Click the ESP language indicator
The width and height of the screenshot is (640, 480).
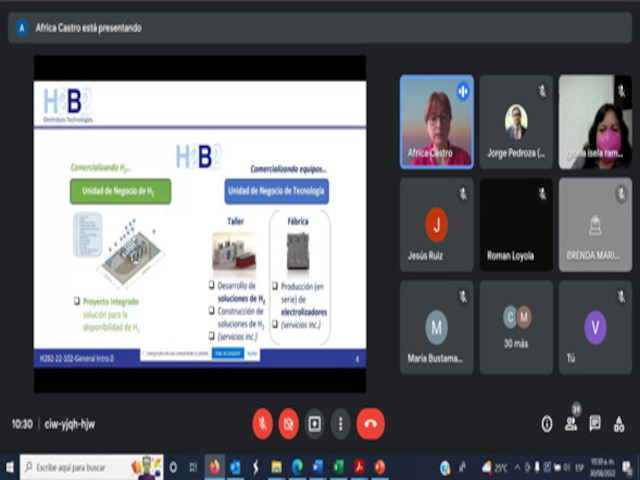click(x=579, y=467)
